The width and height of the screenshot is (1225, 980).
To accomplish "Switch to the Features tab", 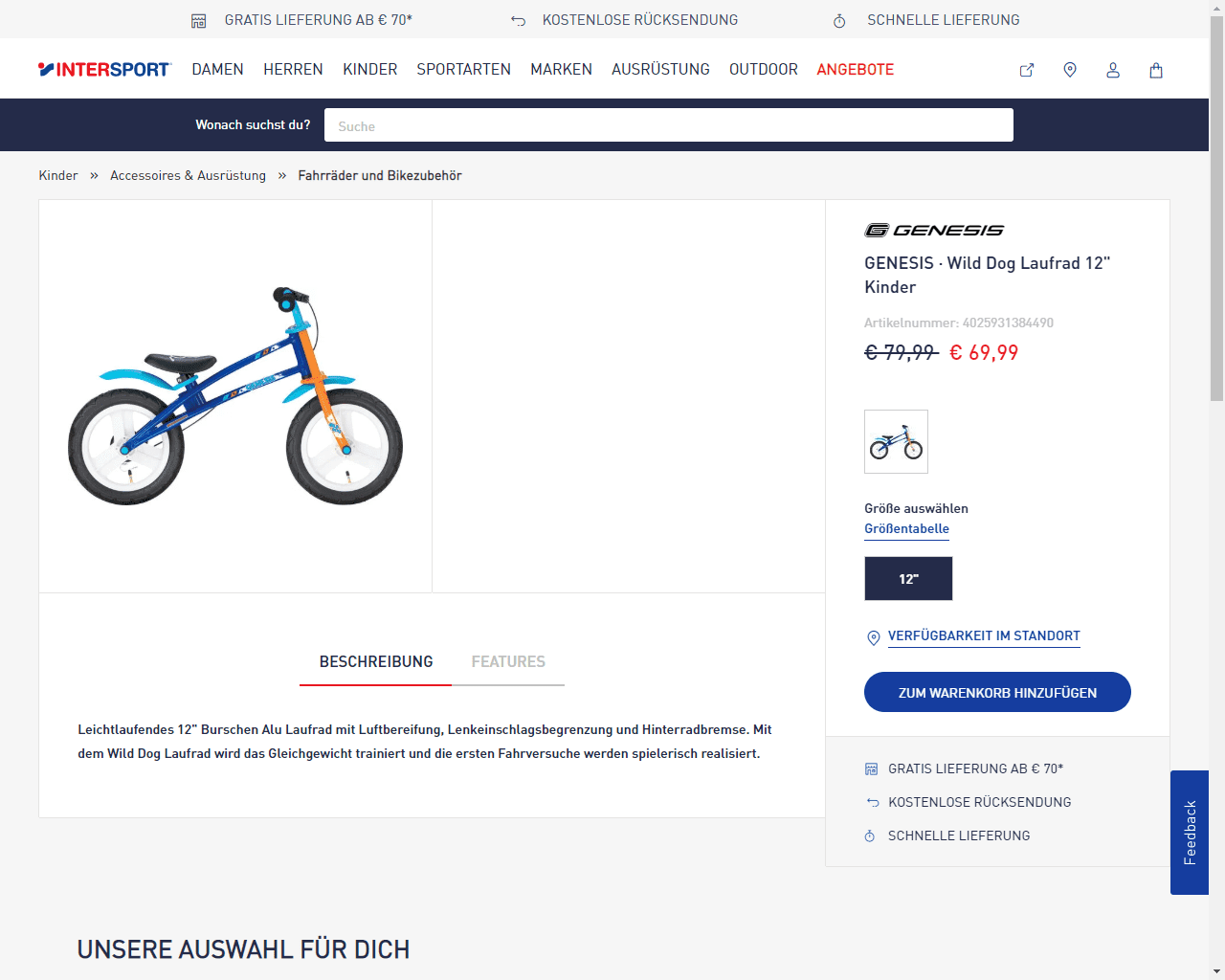I will point(508,661).
